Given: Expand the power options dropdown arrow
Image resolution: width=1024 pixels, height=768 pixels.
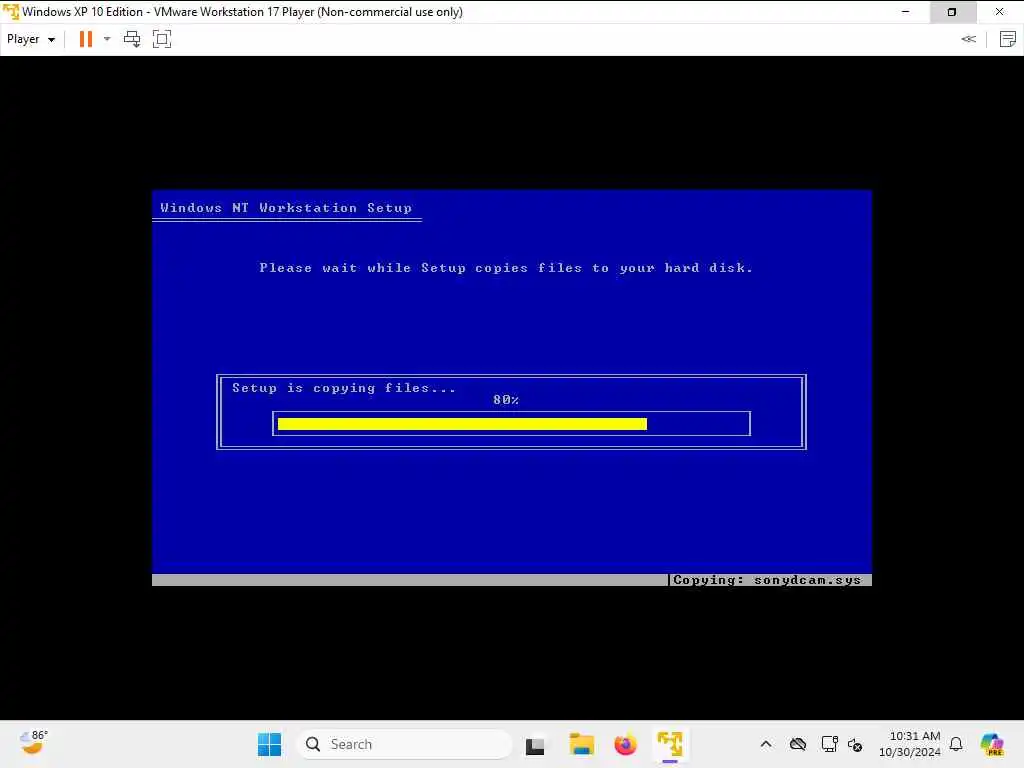Looking at the screenshot, I should [x=107, y=39].
